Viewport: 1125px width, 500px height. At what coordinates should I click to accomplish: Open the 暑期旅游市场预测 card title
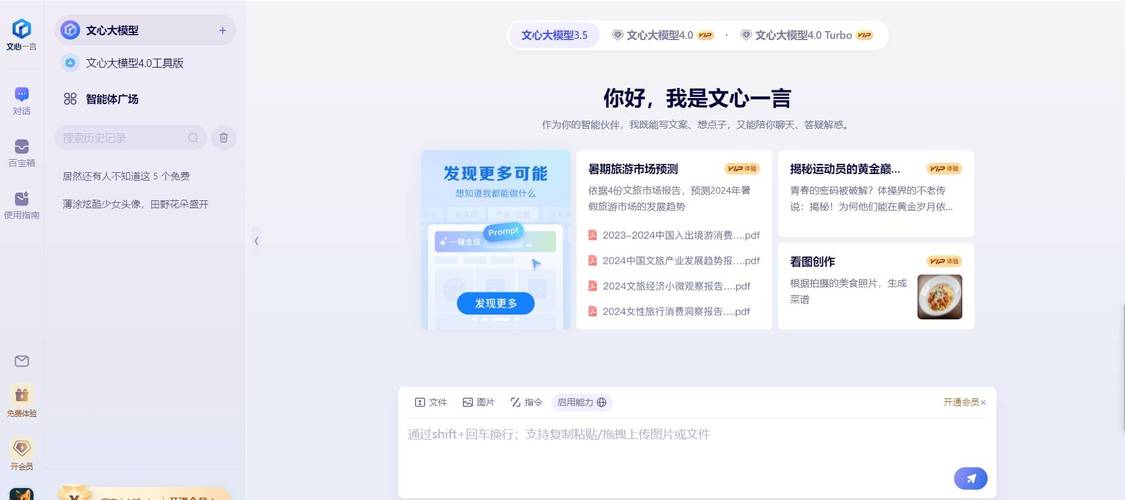point(633,169)
